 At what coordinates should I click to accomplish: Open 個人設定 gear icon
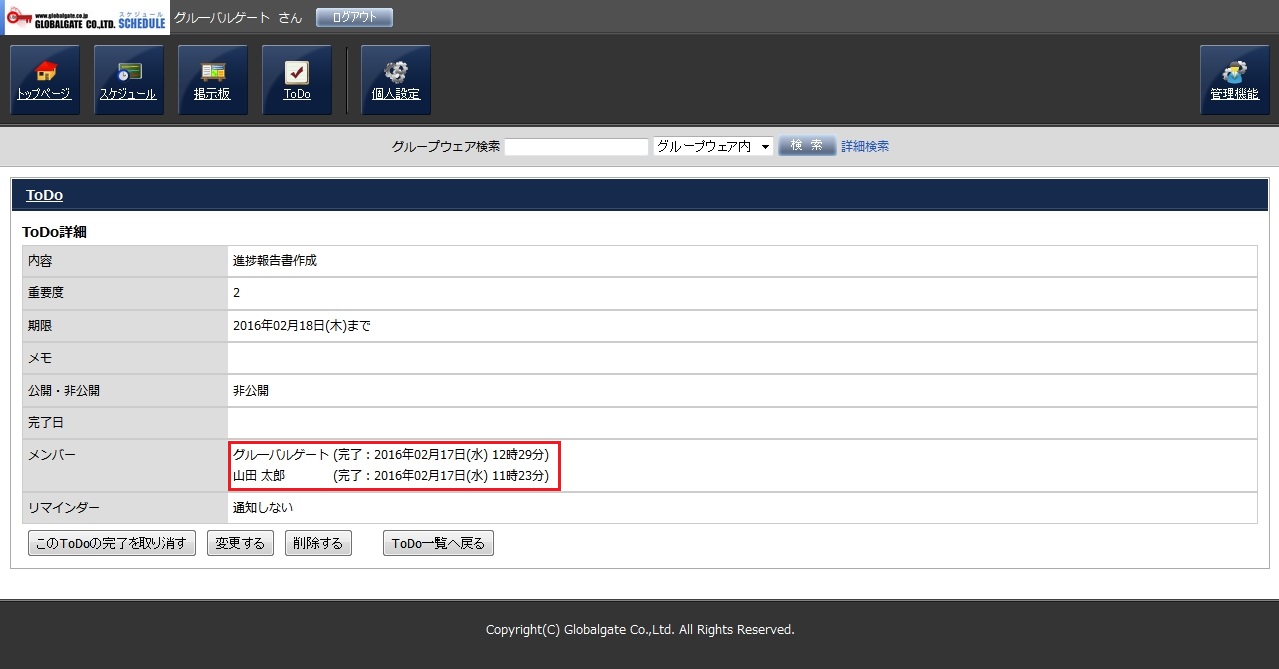[x=395, y=80]
